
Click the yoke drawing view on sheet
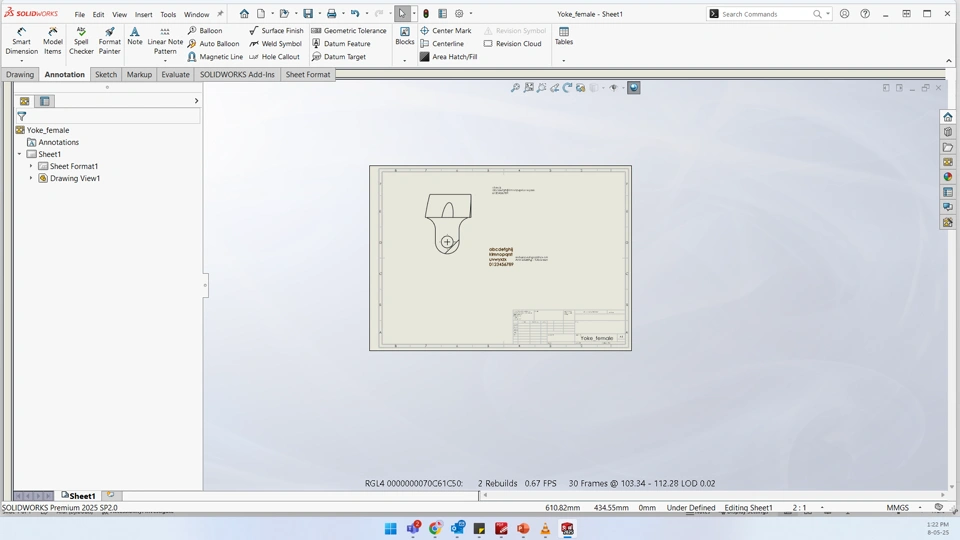pos(448,223)
